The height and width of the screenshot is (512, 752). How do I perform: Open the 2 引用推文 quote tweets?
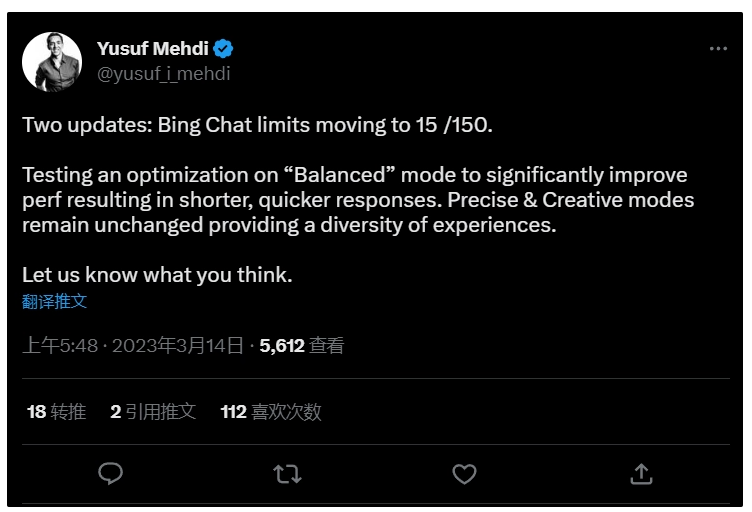[153, 412]
